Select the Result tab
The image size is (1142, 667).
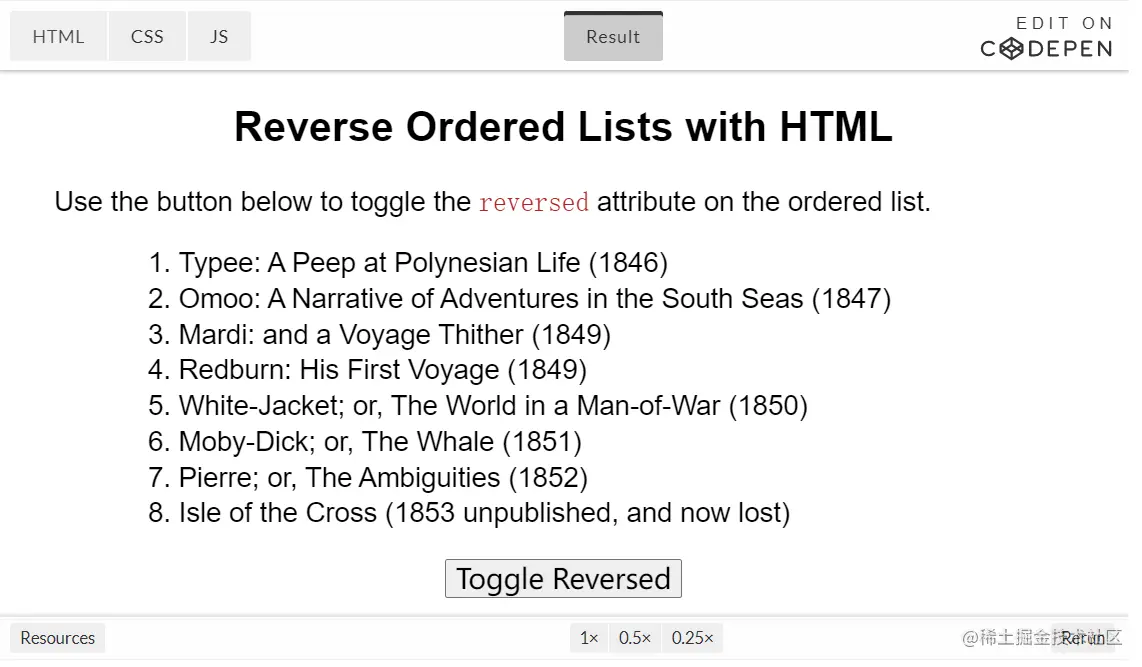click(x=613, y=37)
